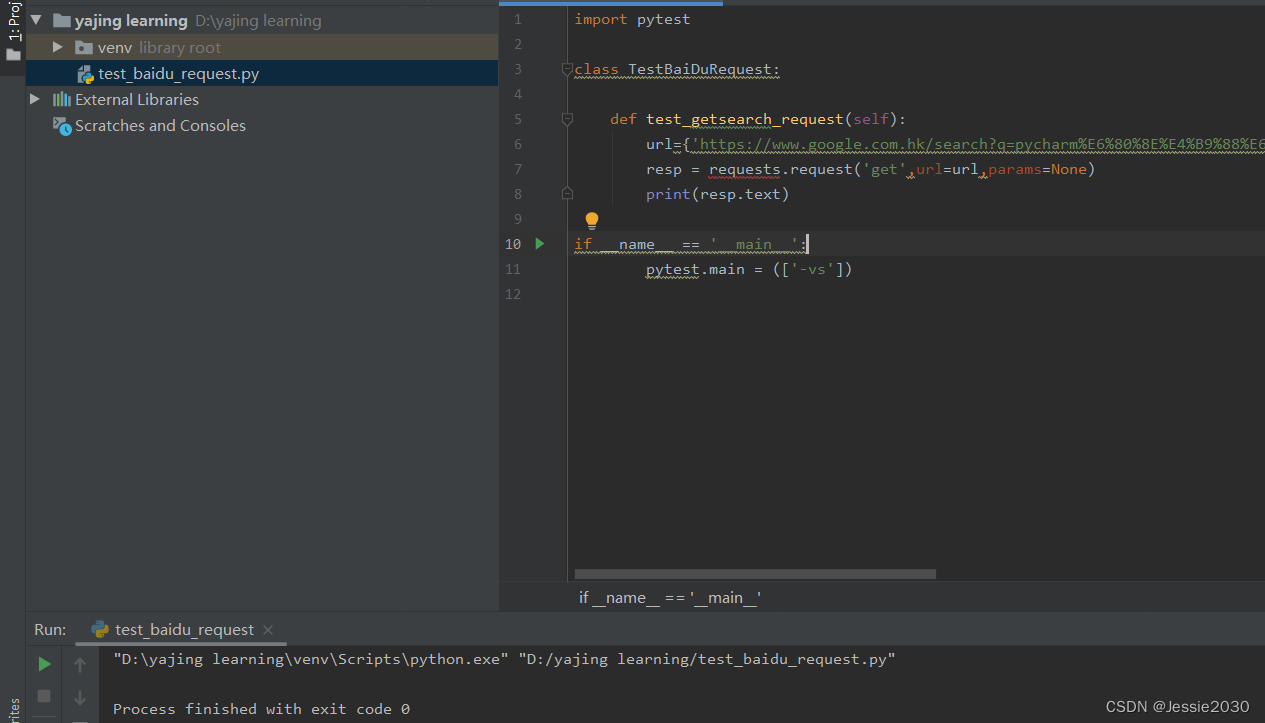Click the yellow lightbulb quick-fix icon

coord(592,219)
